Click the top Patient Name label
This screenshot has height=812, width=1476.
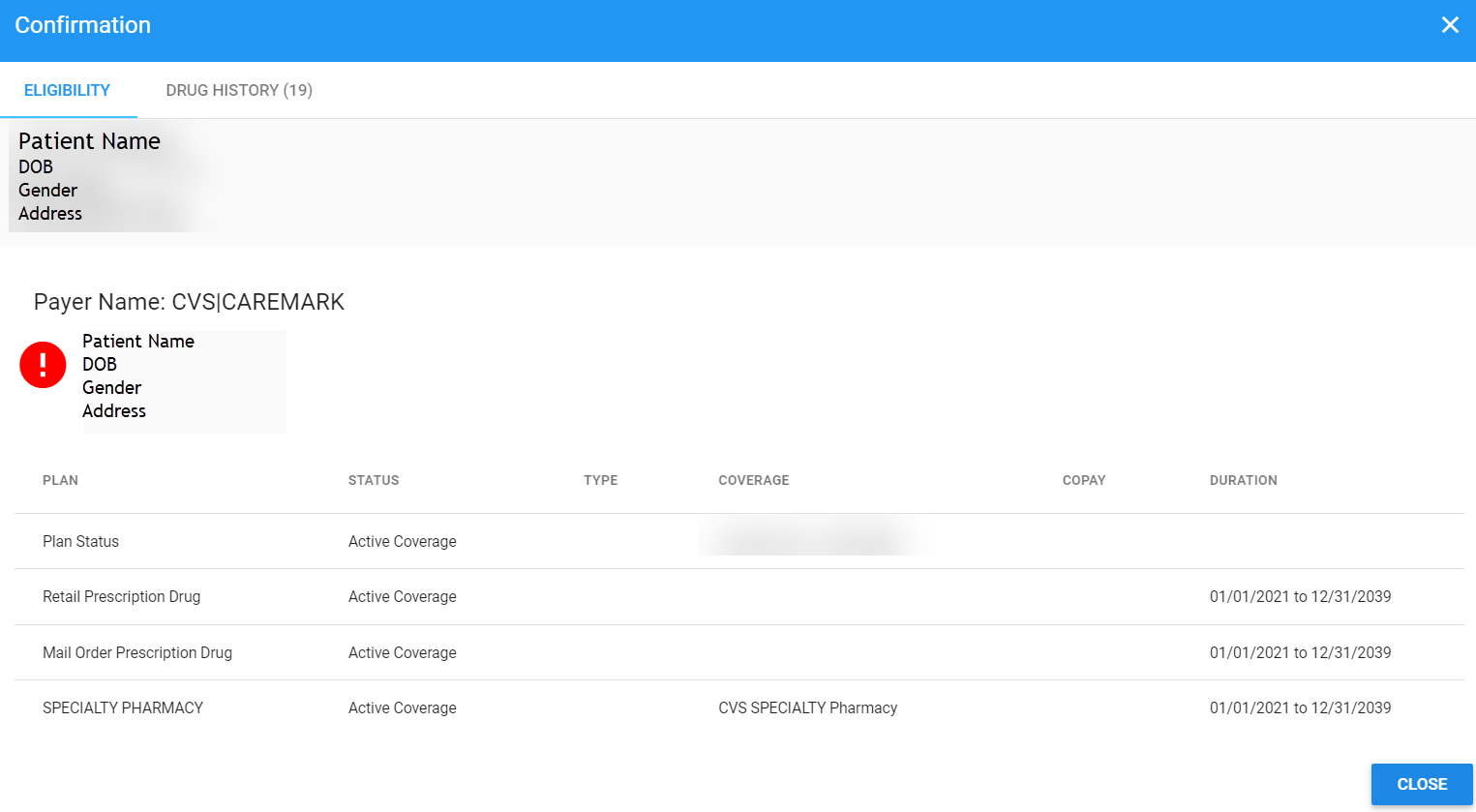click(89, 141)
